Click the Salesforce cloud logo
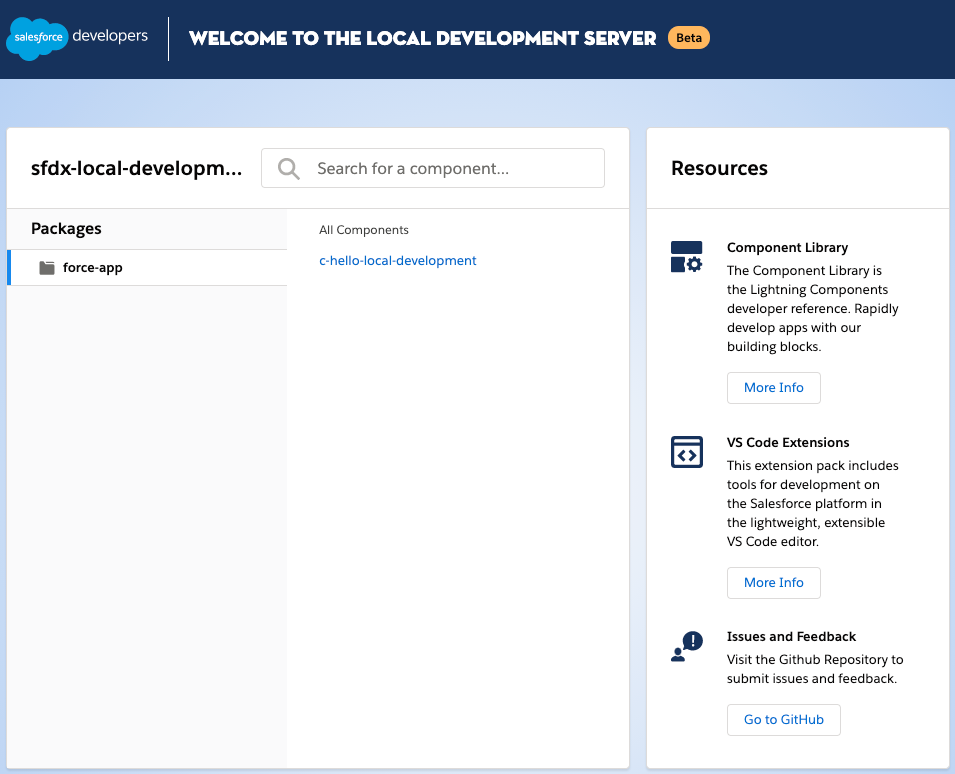 [38, 38]
